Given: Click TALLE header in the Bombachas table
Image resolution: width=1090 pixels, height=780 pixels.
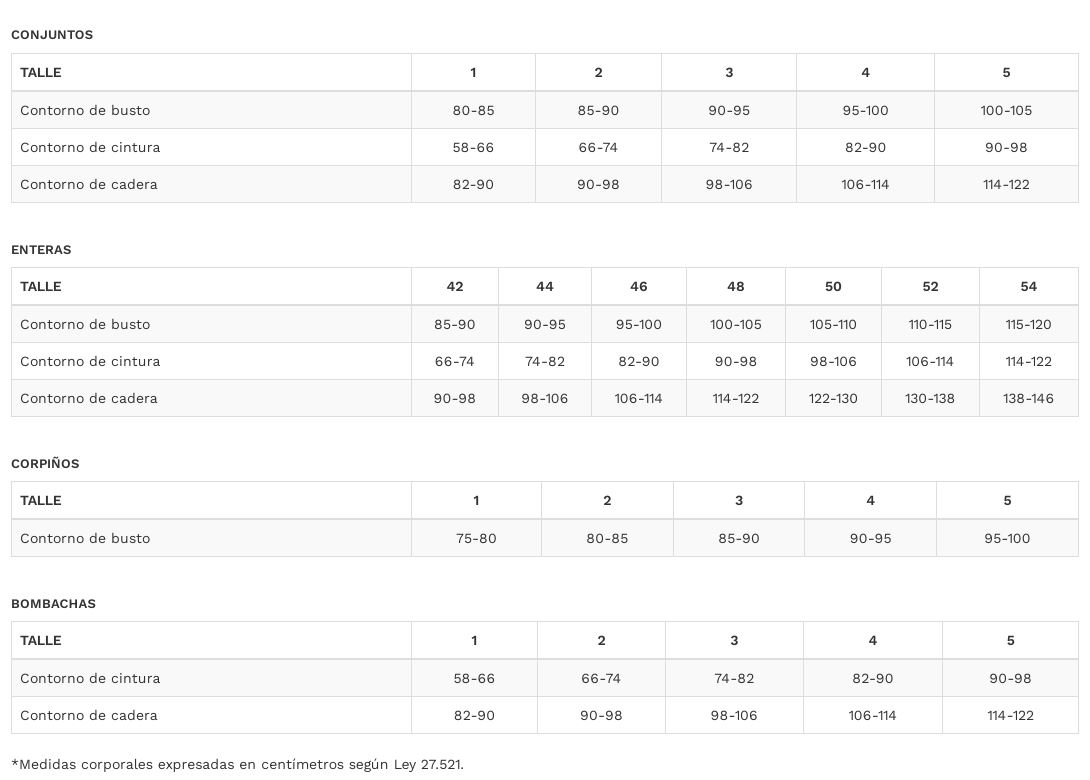Looking at the screenshot, I should tap(41, 641).
